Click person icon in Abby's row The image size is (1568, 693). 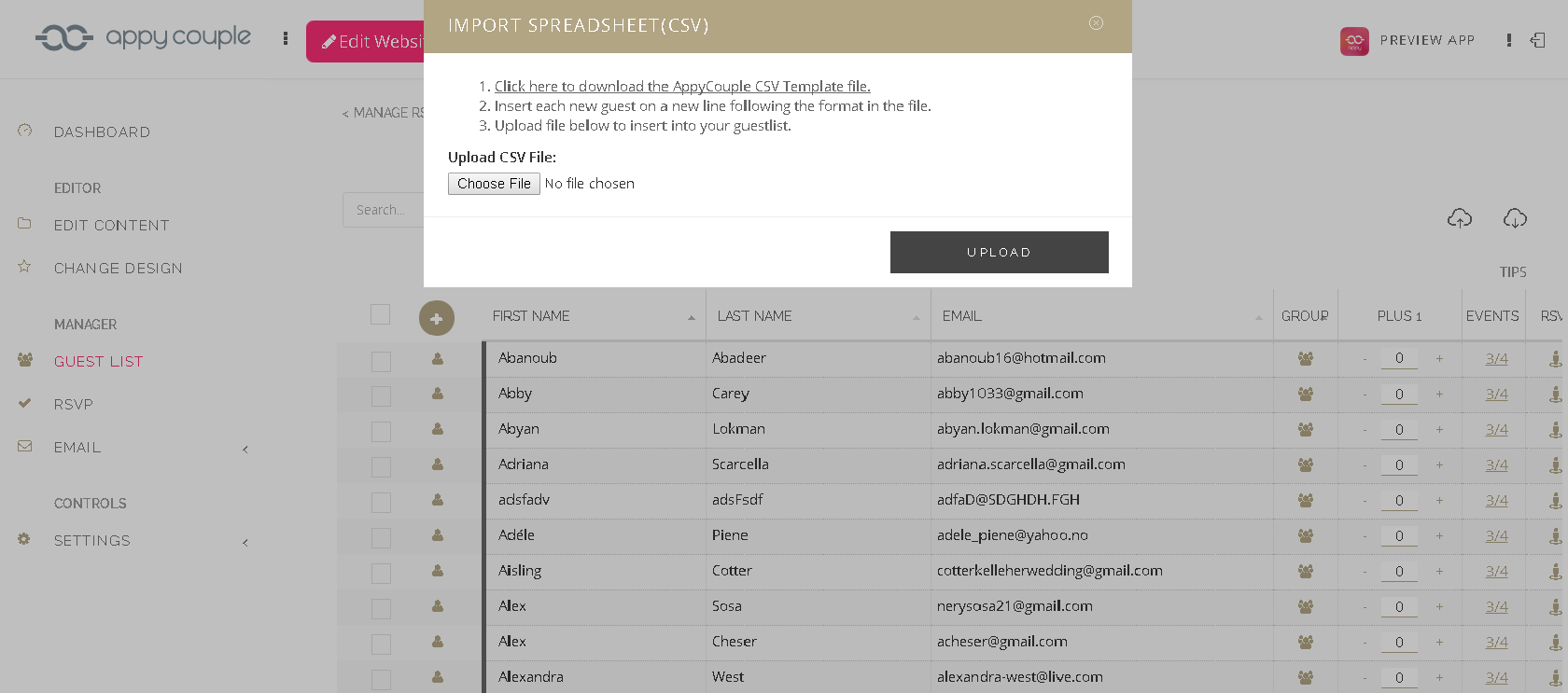[x=437, y=394]
